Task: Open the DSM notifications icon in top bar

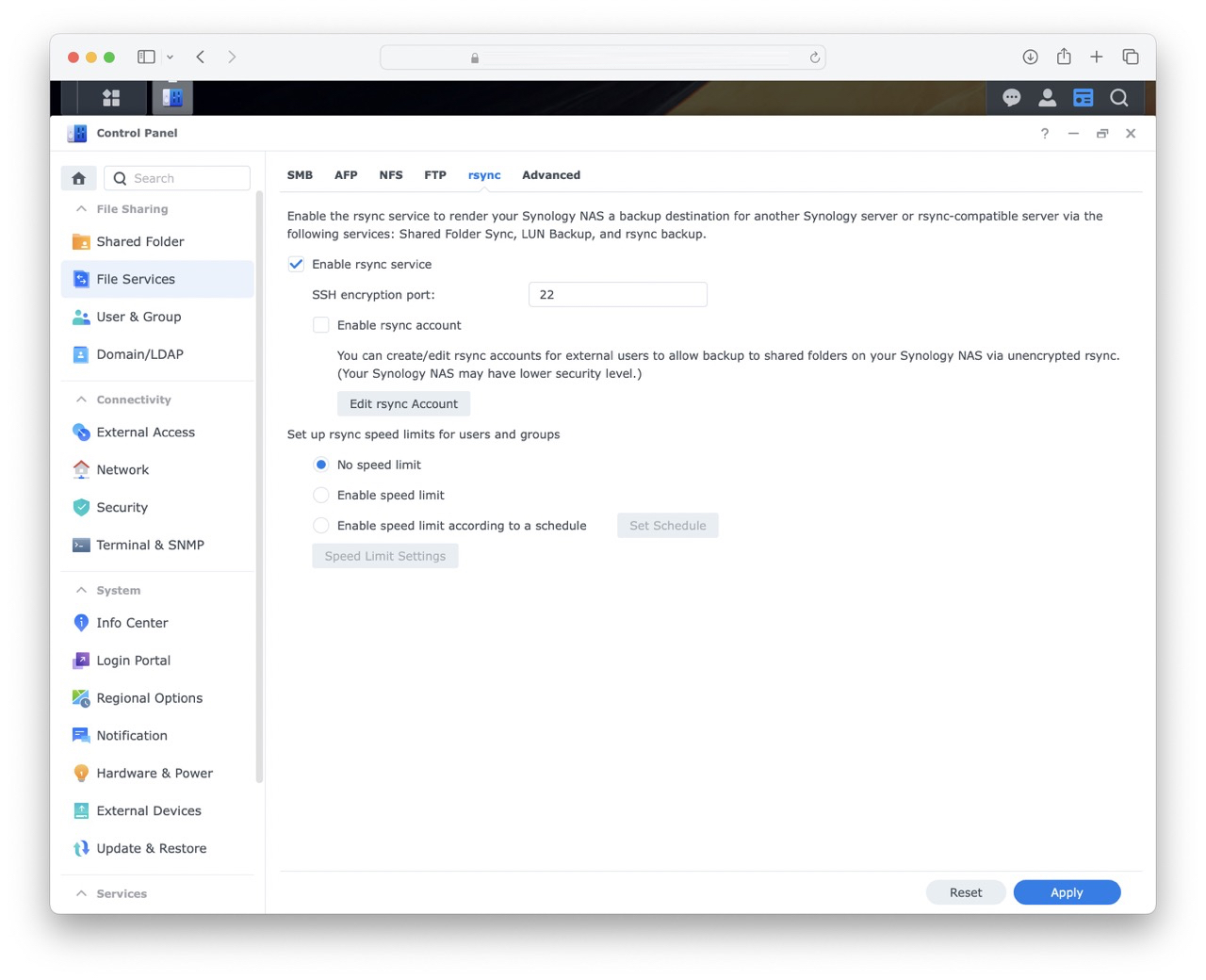Action: tap(1011, 97)
